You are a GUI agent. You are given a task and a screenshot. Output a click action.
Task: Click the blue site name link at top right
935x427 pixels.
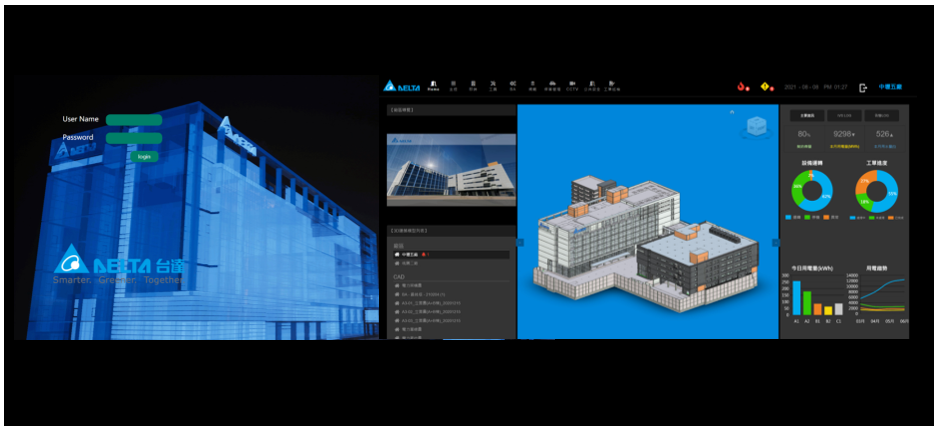[x=890, y=87]
